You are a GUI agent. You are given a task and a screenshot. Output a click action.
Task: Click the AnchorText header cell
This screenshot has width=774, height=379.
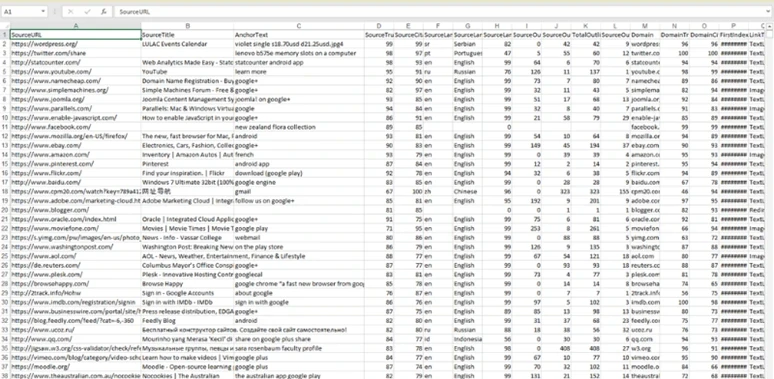point(299,35)
